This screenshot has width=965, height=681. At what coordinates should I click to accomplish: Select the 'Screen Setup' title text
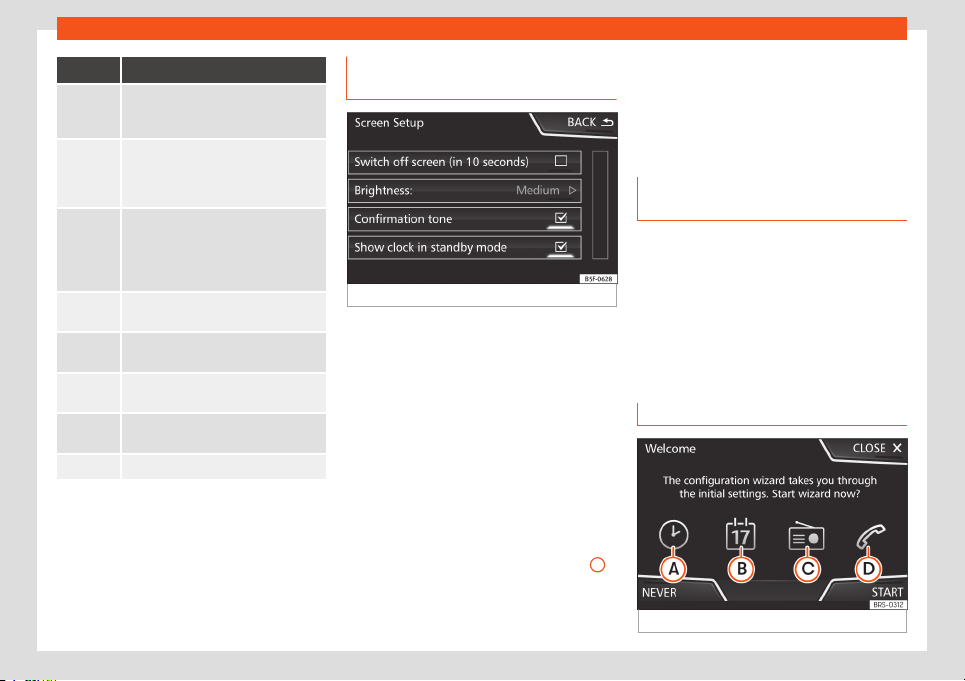click(389, 122)
